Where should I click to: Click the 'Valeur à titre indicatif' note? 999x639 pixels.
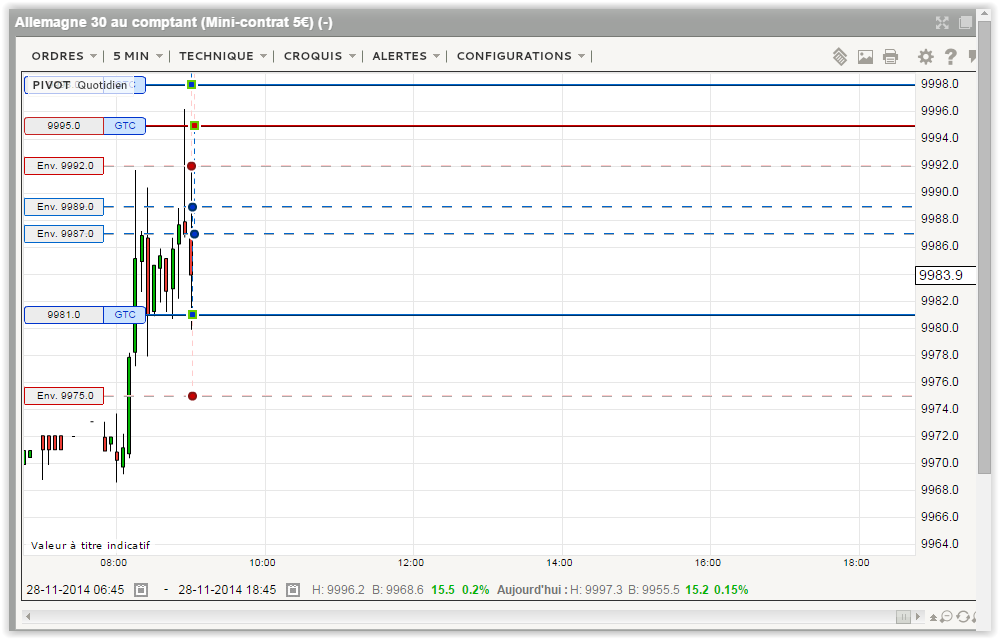[90, 545]
